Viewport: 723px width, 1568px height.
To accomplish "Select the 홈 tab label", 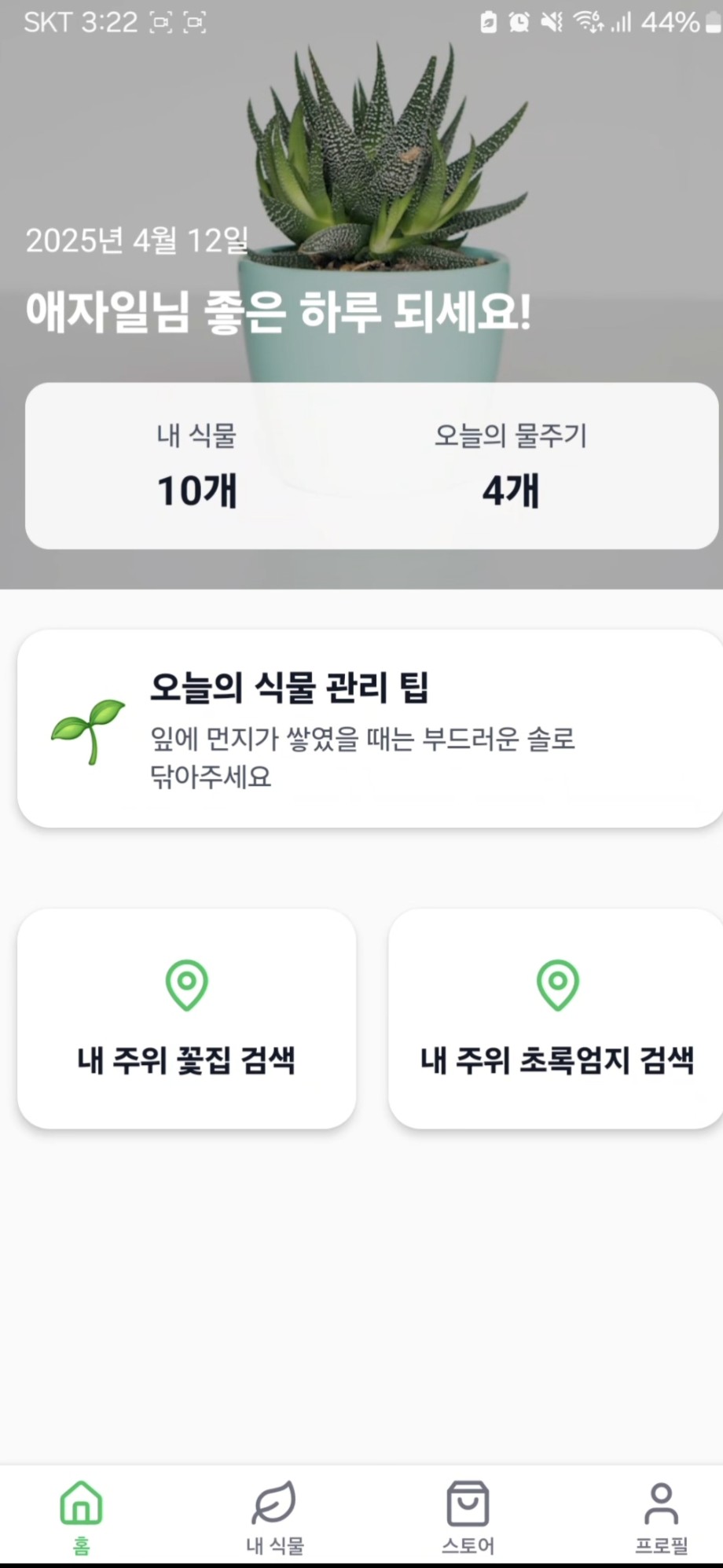I will click(81, 1545).
